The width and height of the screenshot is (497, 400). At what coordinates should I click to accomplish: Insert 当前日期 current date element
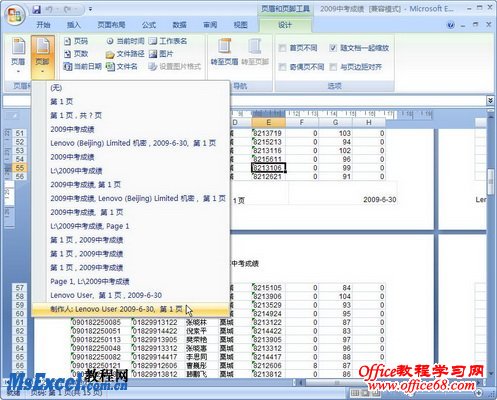click(82, 66)
